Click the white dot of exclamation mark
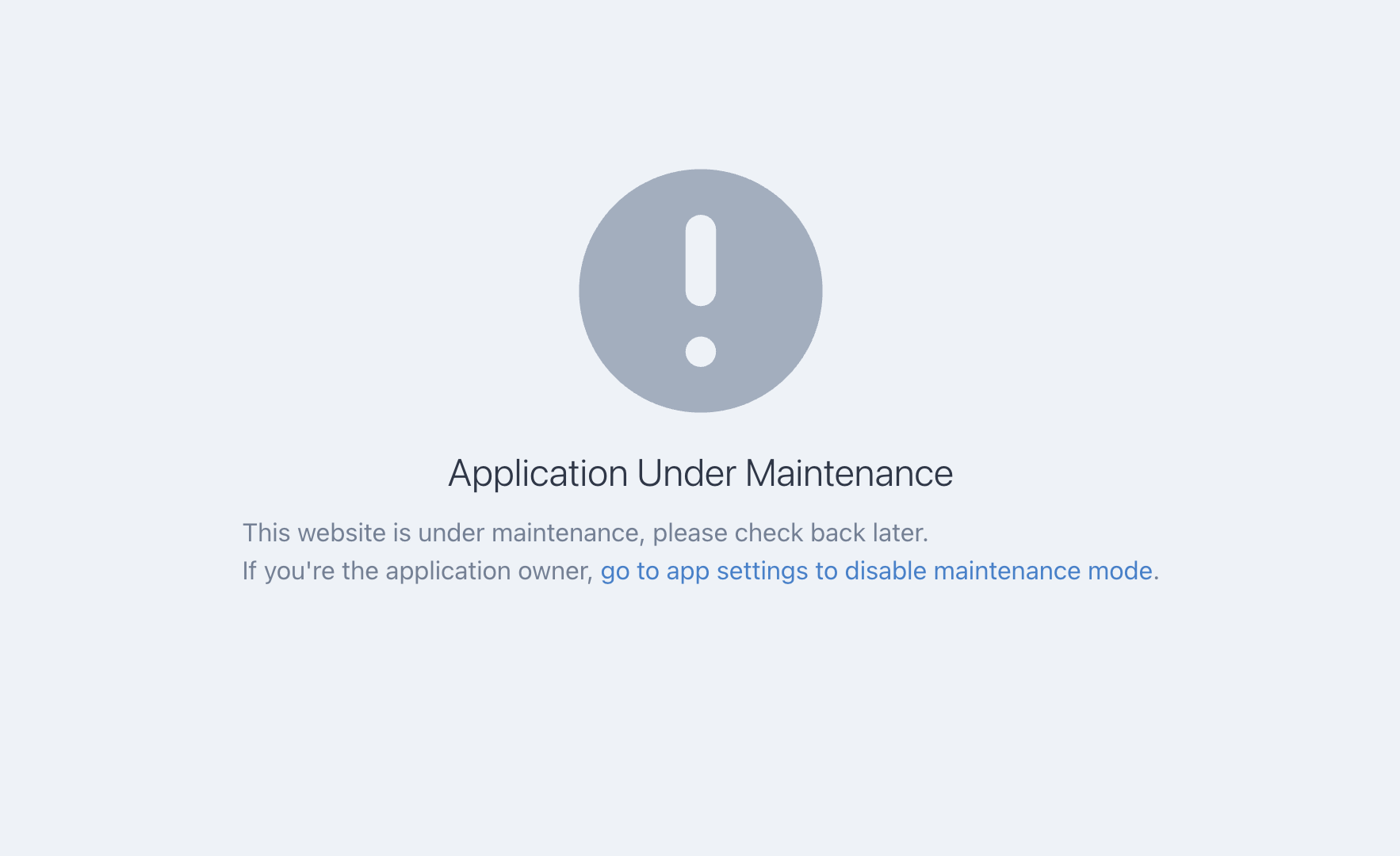This screenshot has width=1400, height=856. [x=701, y=351]
